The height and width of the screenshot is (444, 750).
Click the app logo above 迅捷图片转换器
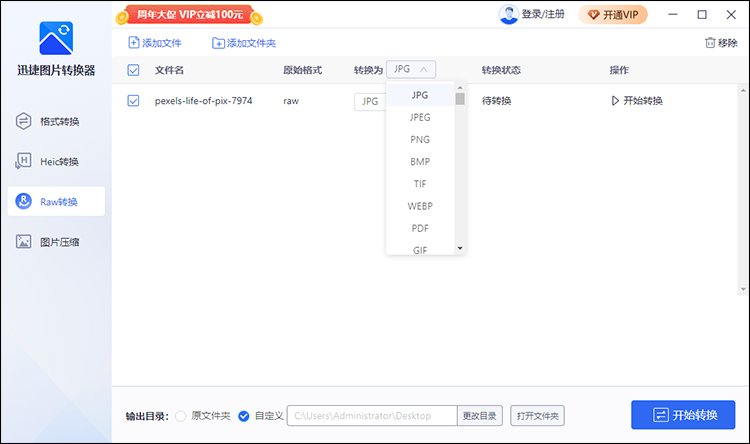(56, 38)
